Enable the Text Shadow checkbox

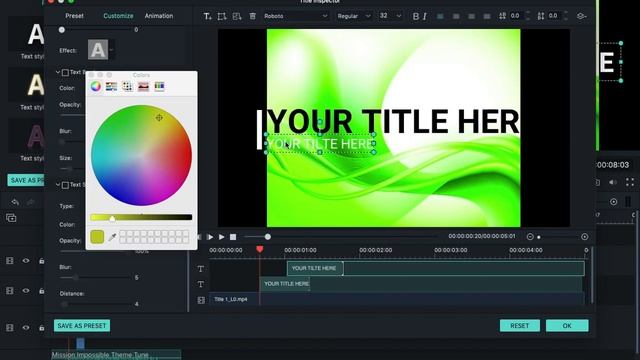pyautogui.click(x=65, y=185)
